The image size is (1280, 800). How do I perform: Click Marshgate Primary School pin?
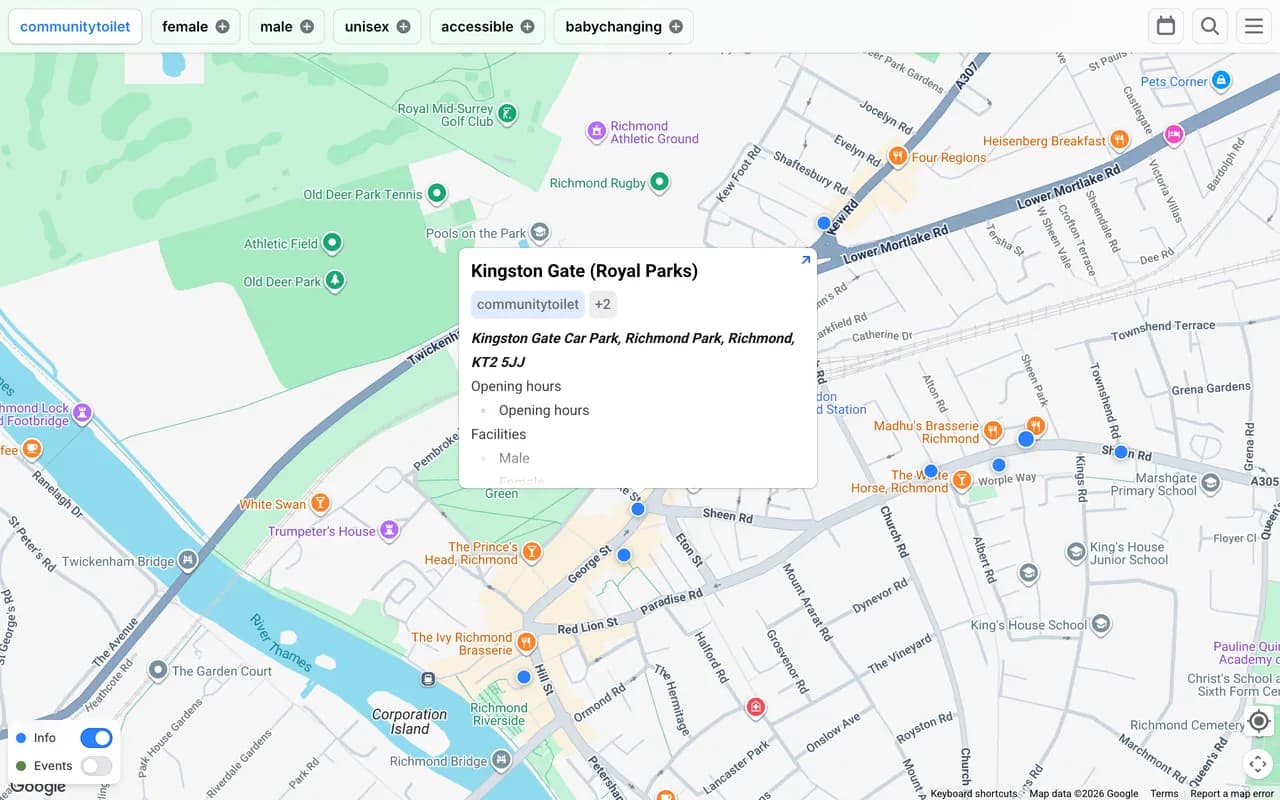tap(1211, 484)
